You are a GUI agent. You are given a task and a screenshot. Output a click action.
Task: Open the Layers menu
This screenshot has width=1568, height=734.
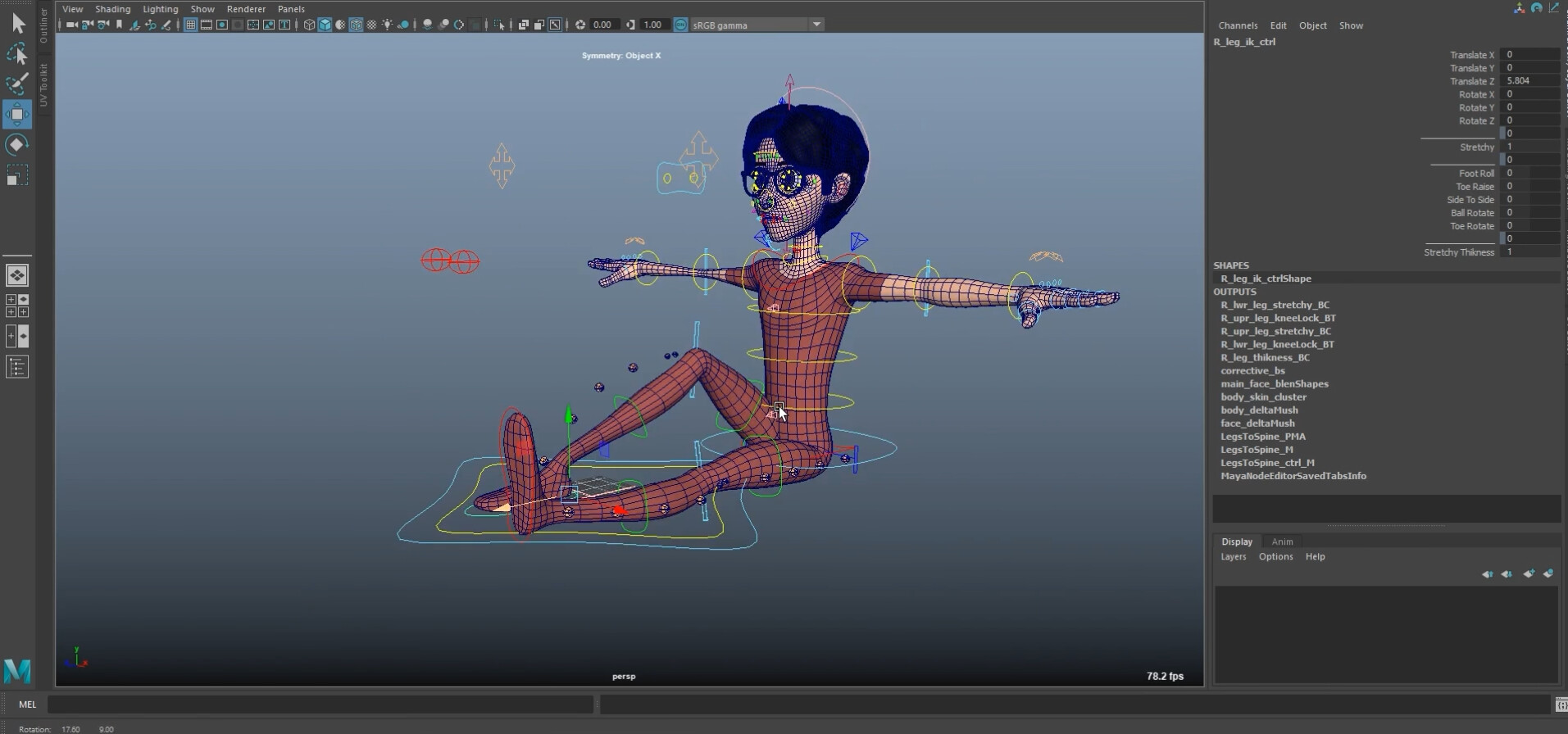1233,556
